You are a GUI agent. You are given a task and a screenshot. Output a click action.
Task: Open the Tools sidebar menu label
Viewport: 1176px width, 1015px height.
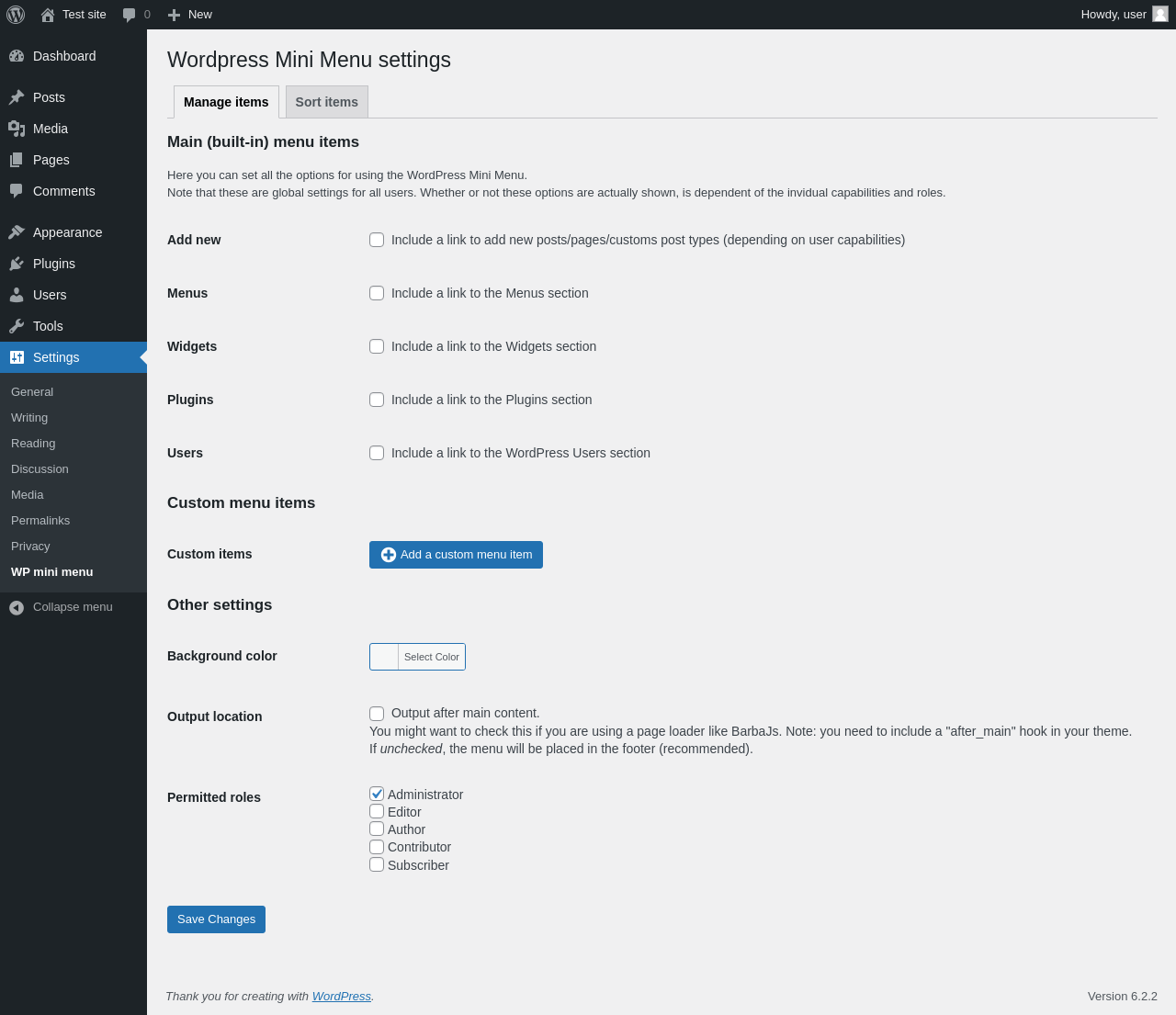point(48,326)
